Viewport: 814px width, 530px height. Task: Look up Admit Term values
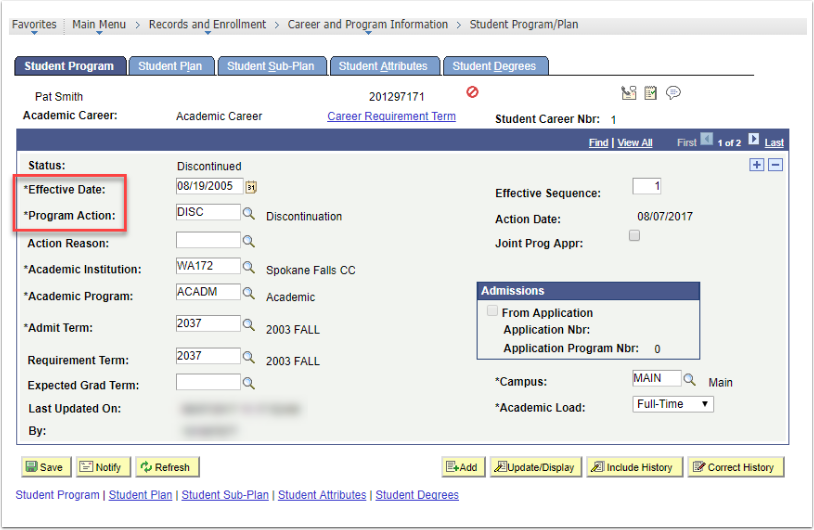pyautogui.click(x=249, y=325)
